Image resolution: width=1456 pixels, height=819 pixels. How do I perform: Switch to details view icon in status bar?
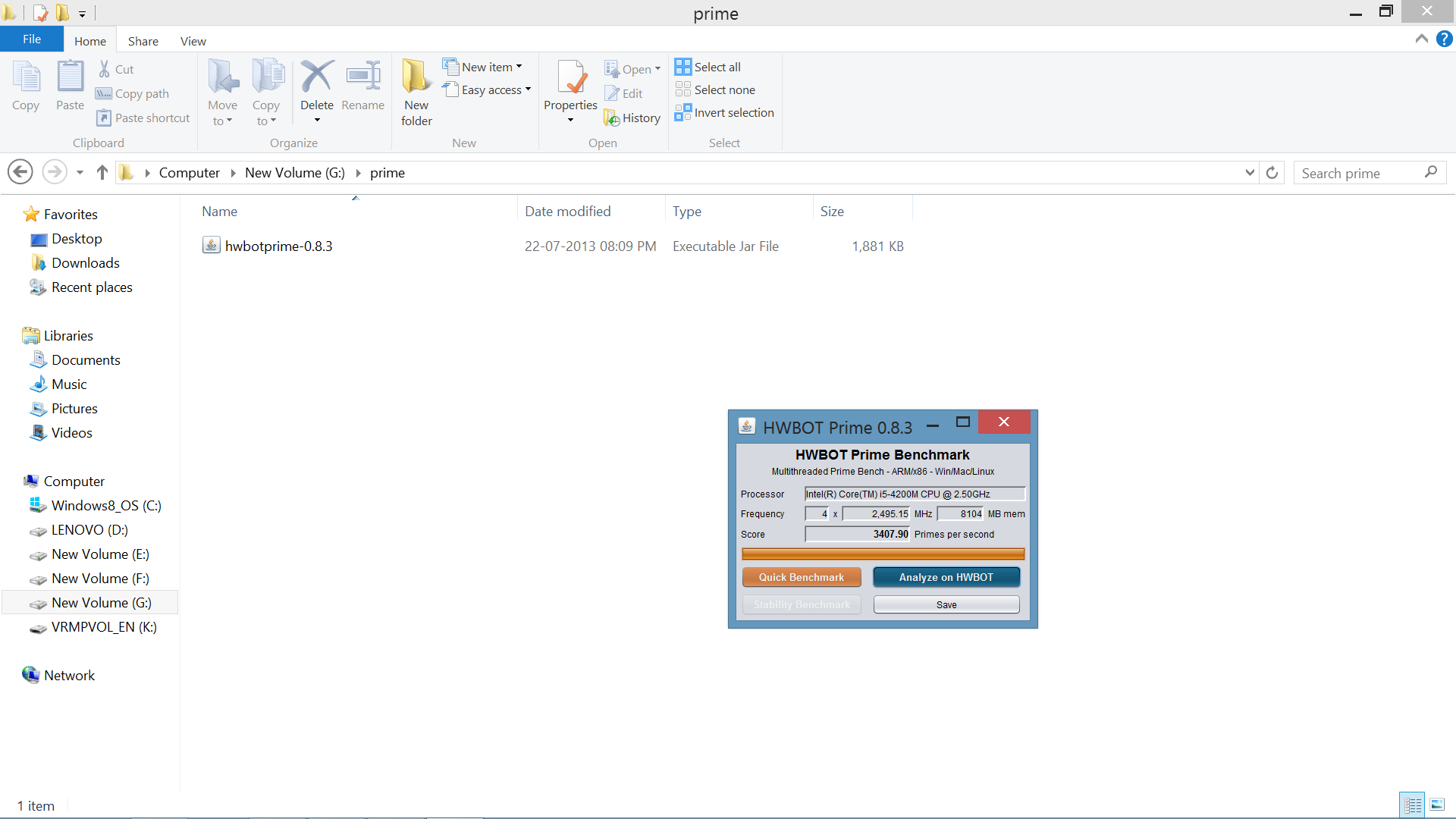coord(1412,805)
